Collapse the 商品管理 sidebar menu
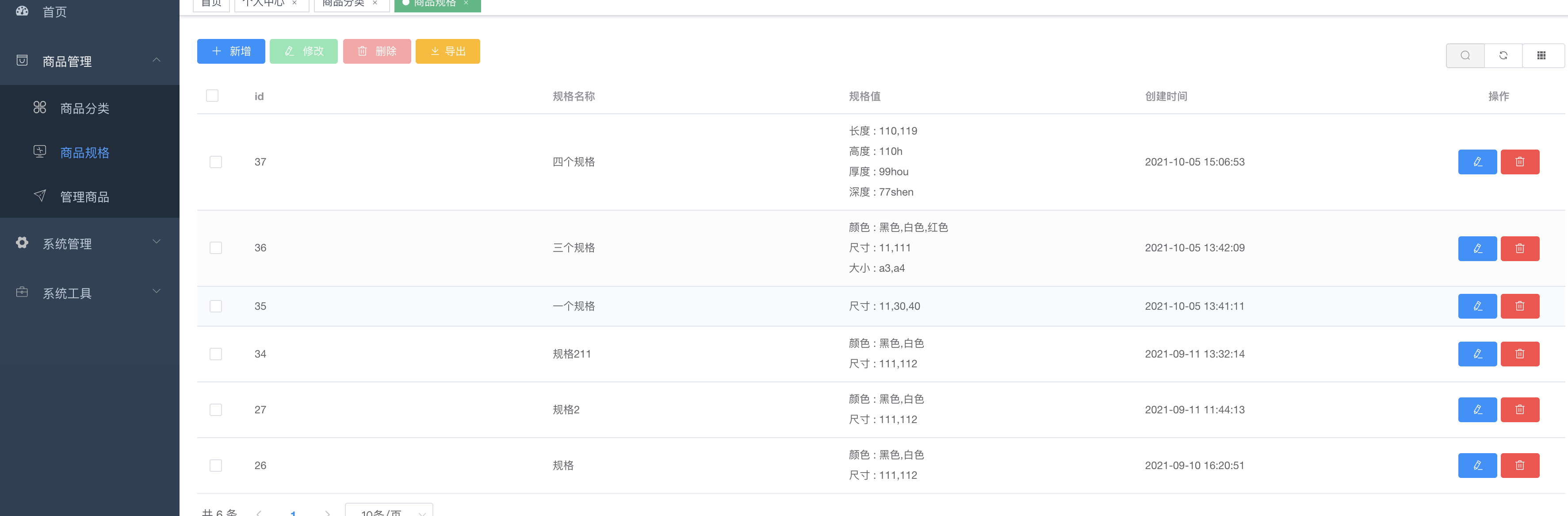1568x516 pixels. [89, 61]
